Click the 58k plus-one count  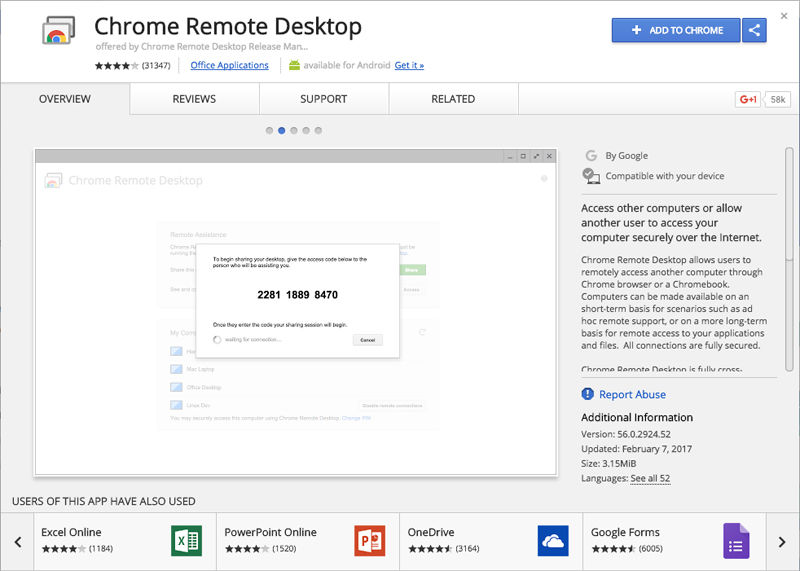click(777, 100)
